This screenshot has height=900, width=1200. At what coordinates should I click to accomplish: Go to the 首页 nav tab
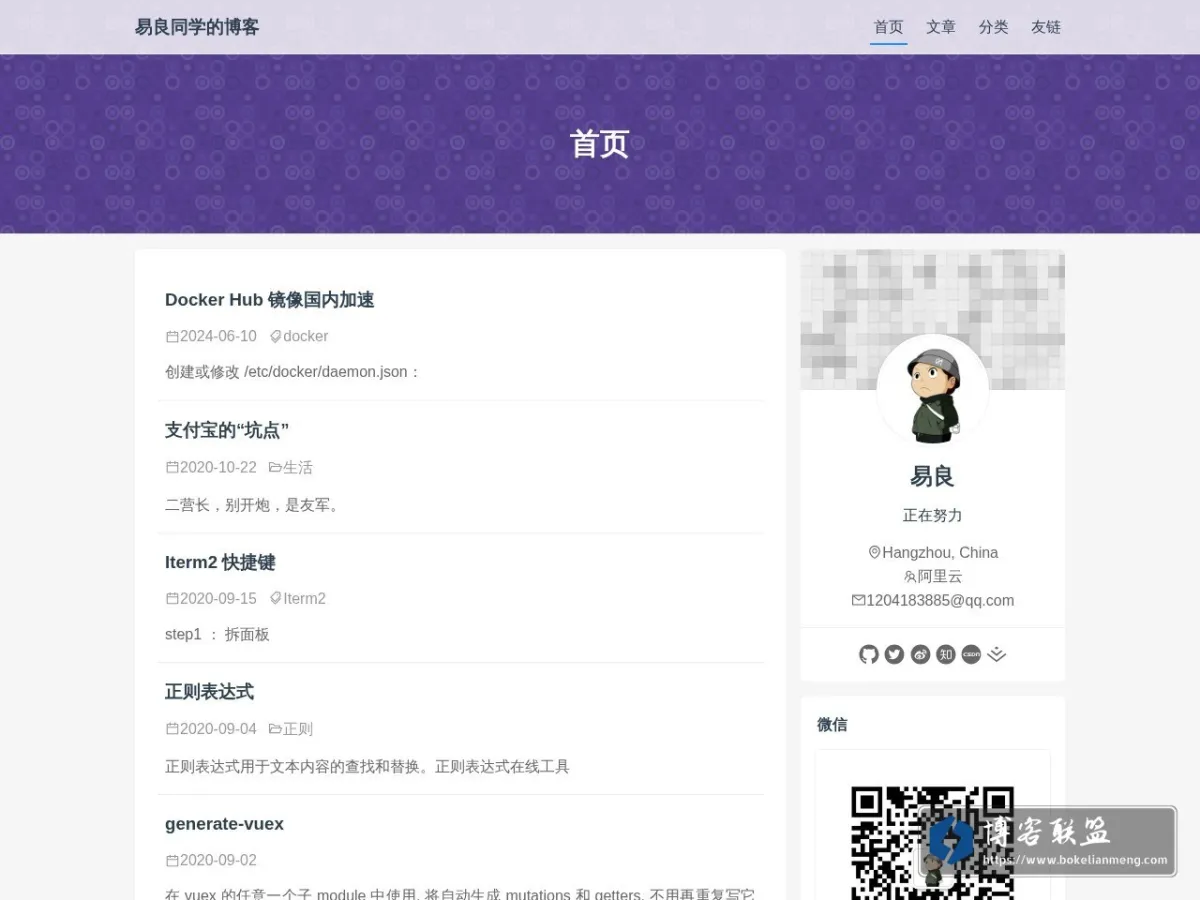(888, 27)
